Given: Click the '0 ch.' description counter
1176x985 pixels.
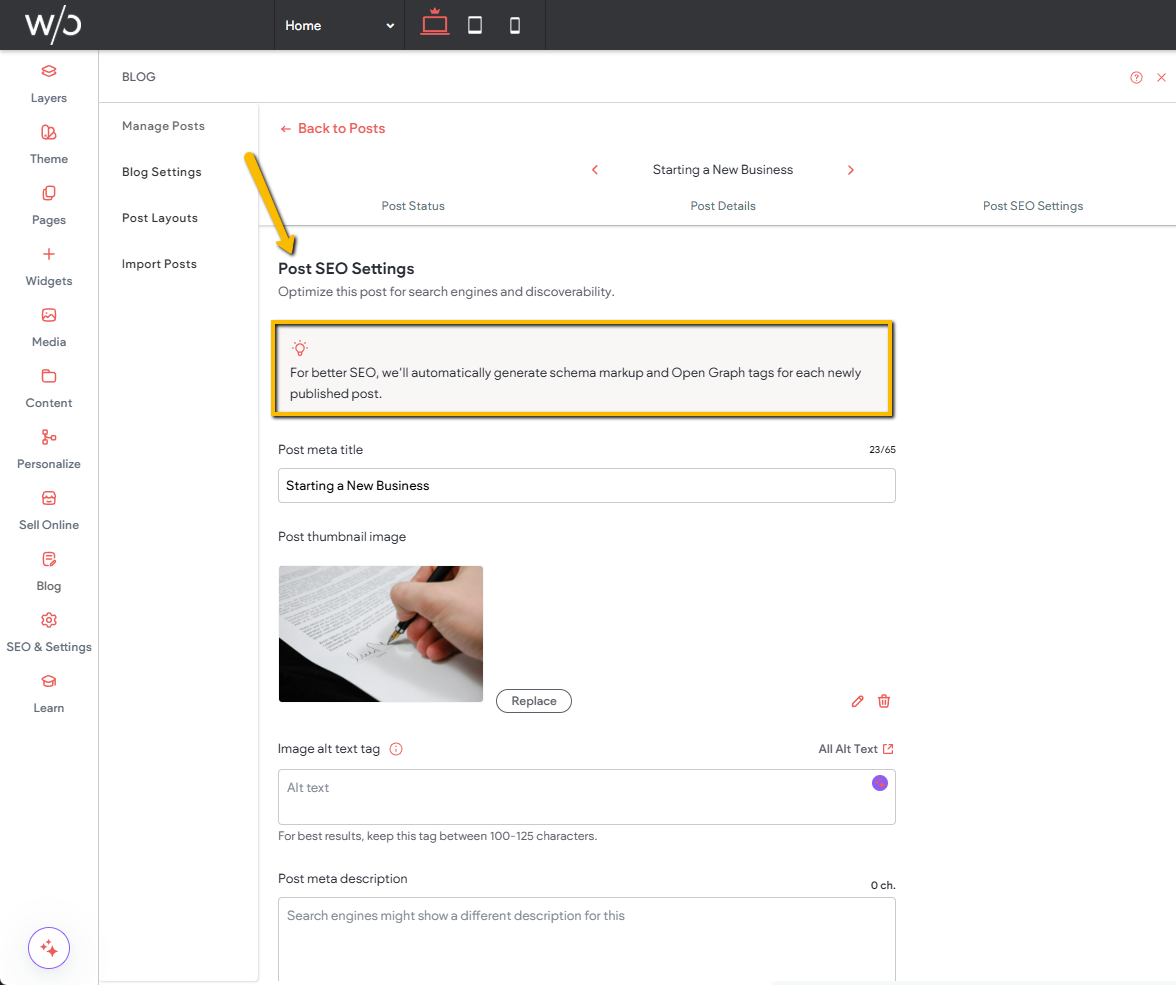Looking at the screenshot, I should pyautogui.click(x=883, y=885).
